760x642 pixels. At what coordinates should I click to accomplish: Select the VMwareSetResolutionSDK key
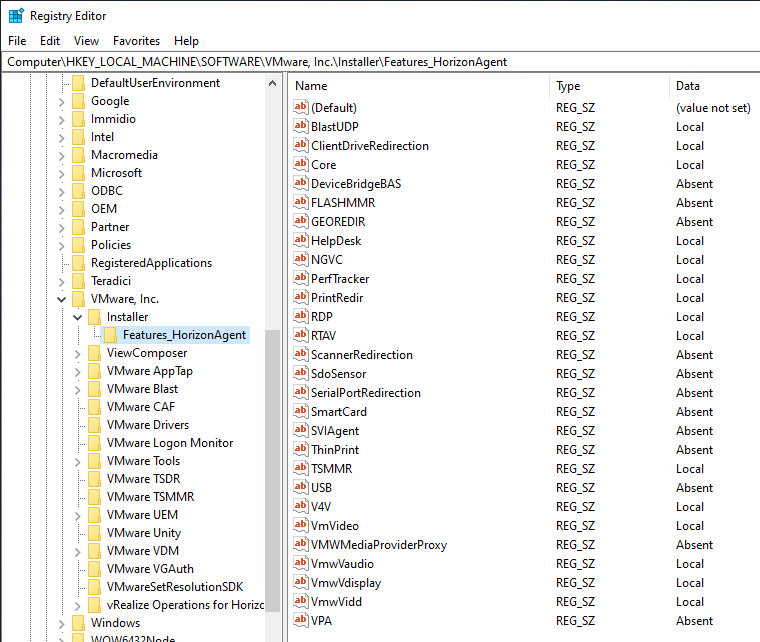click(x=175, y=587)
